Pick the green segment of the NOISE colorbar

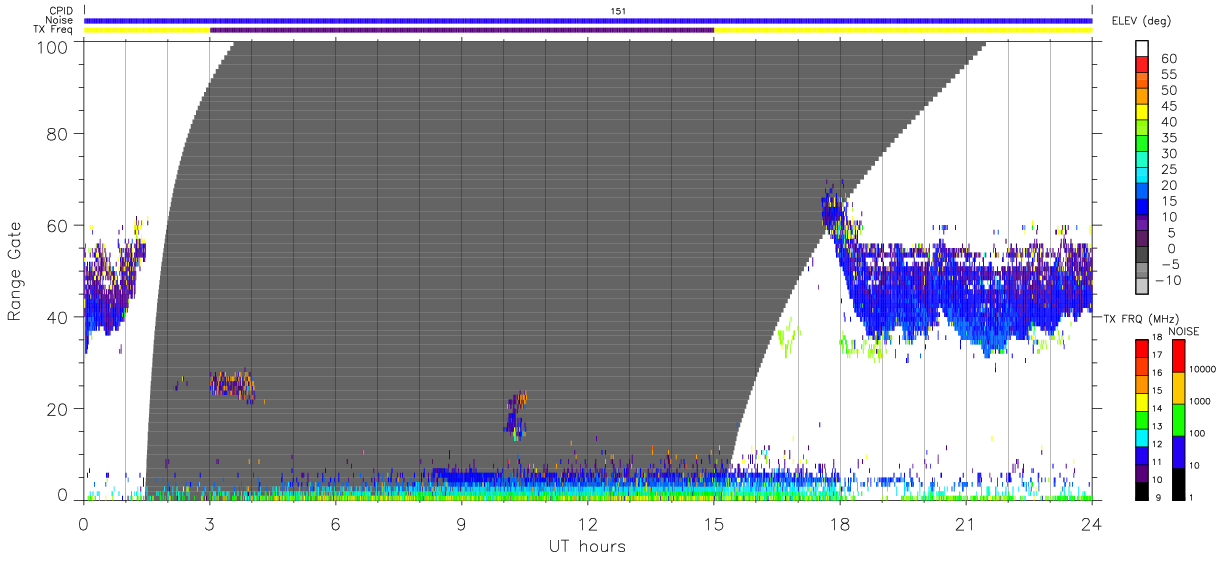click(x=1177, y=419)
